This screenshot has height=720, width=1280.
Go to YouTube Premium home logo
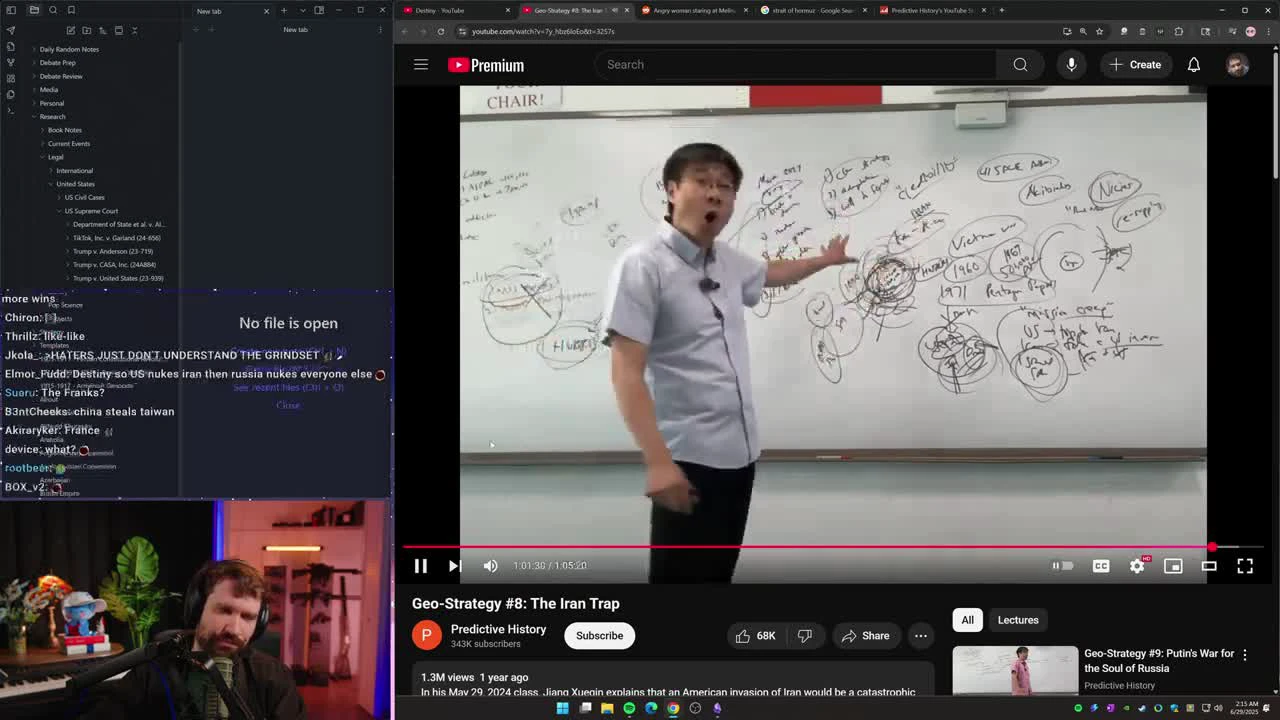[x=486, y=65]
